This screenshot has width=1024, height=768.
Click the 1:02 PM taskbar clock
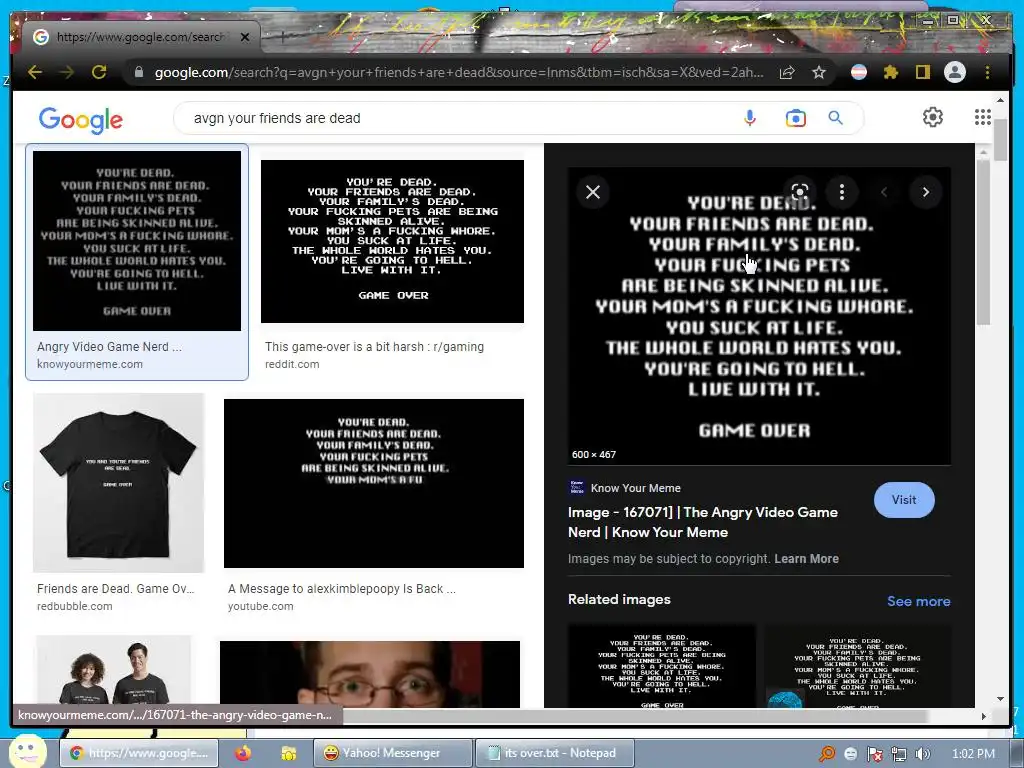coord(974,754)
